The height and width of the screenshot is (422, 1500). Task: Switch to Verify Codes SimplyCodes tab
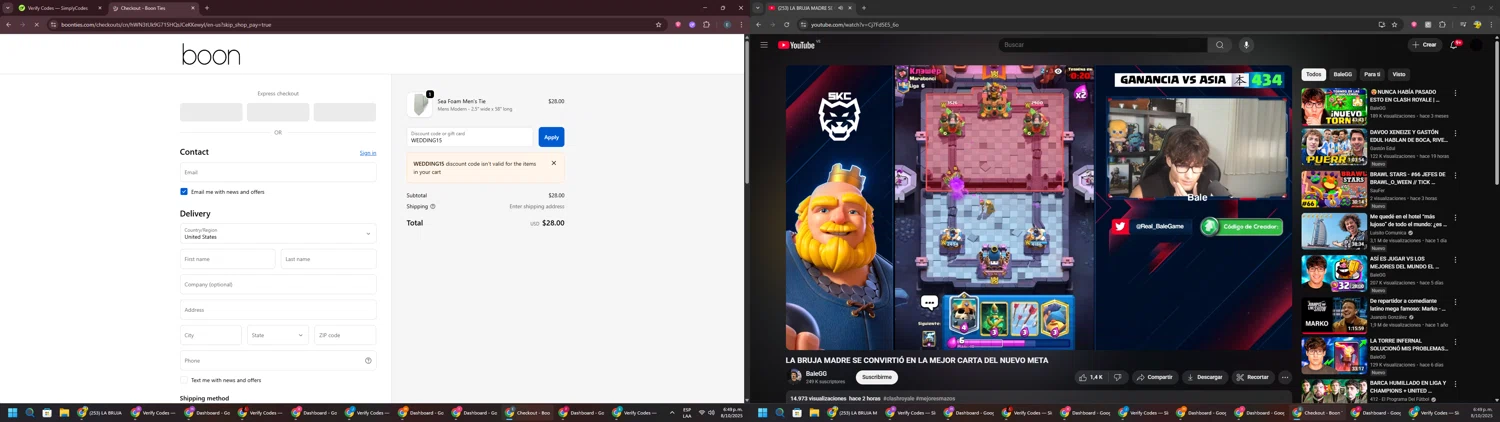point(60,8)
